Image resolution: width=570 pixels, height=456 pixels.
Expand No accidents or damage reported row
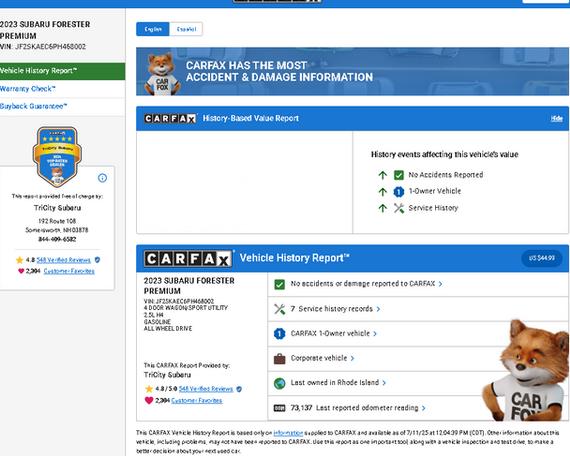click(x=418, y=284)
